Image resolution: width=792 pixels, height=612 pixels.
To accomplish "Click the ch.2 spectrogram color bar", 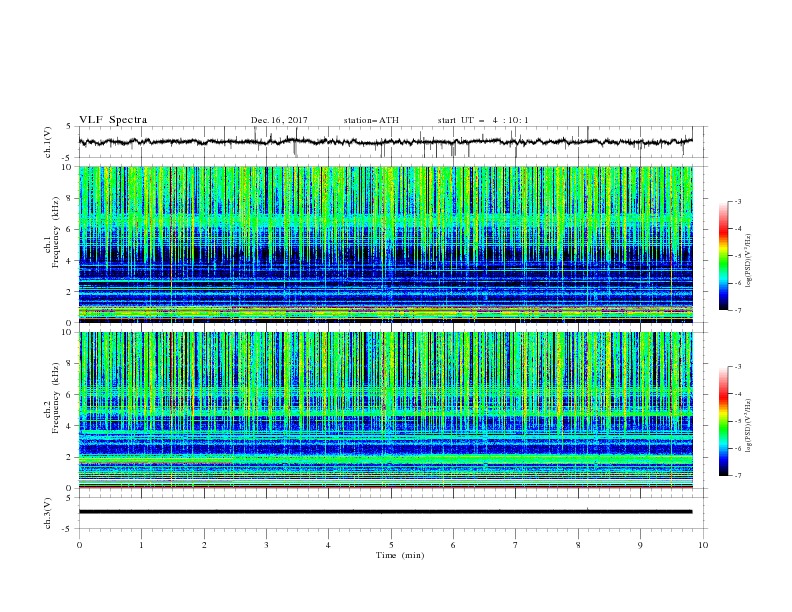I will [x=724, y=421].
